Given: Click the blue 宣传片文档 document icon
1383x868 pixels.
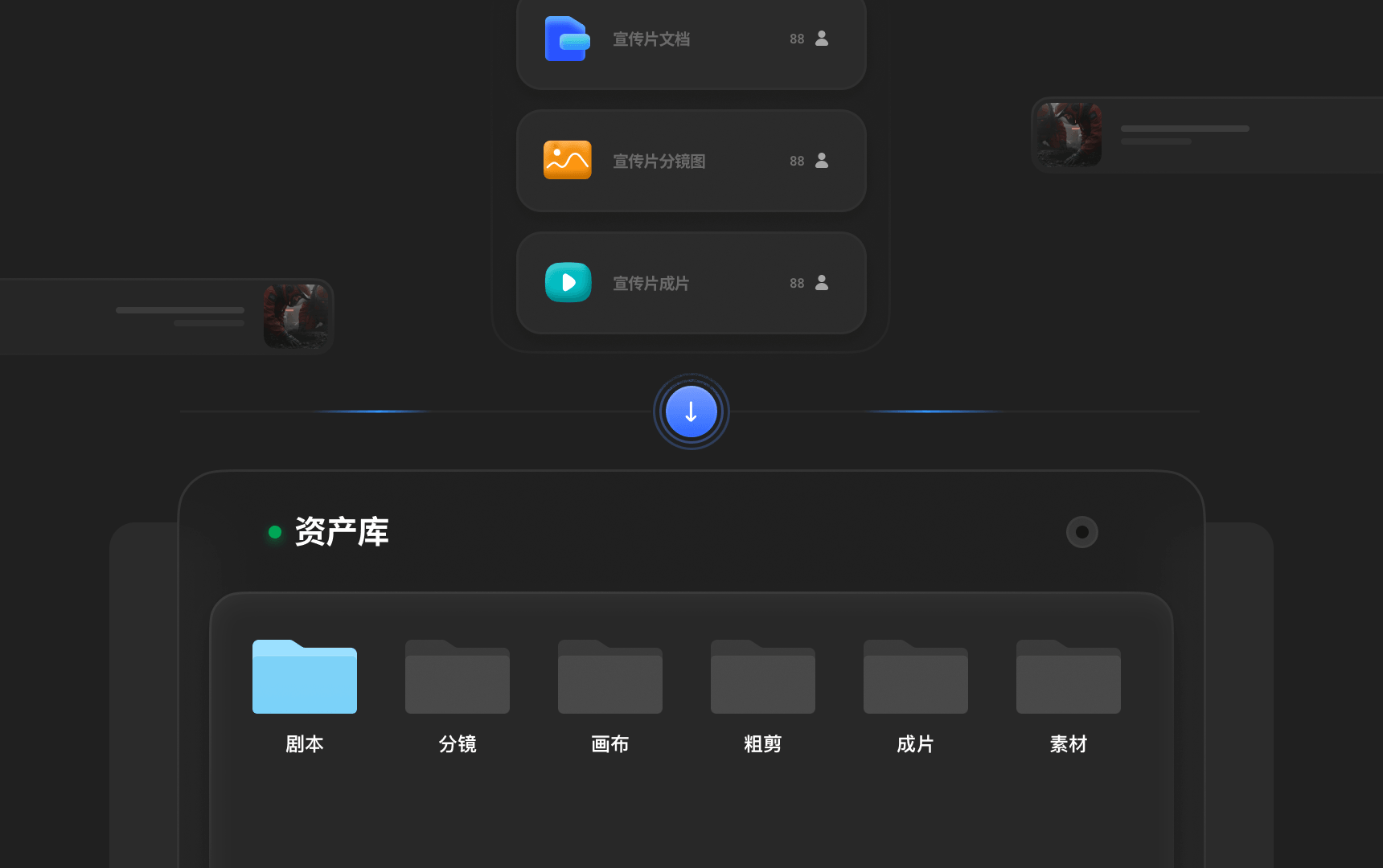Looking at the screenshot, I should 567,39.
